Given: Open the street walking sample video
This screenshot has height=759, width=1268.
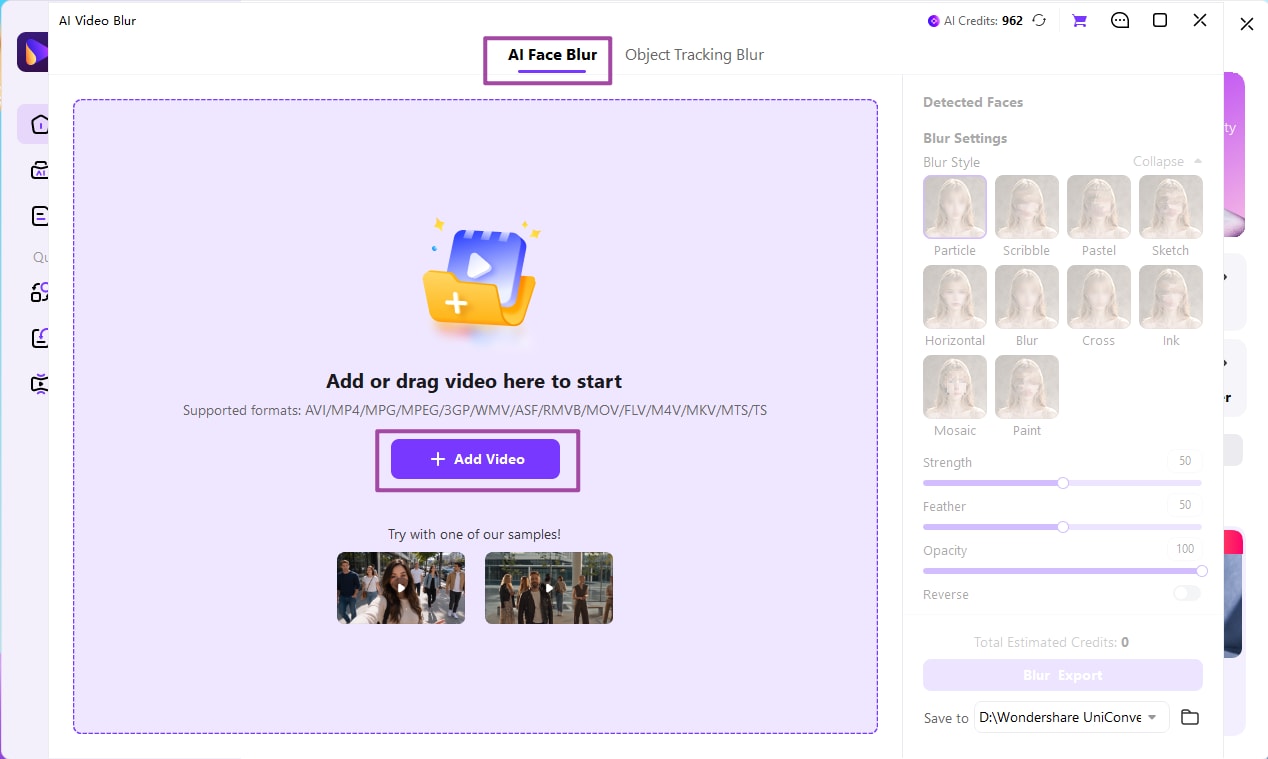Looking at the screenshot, I should [549, 588].
